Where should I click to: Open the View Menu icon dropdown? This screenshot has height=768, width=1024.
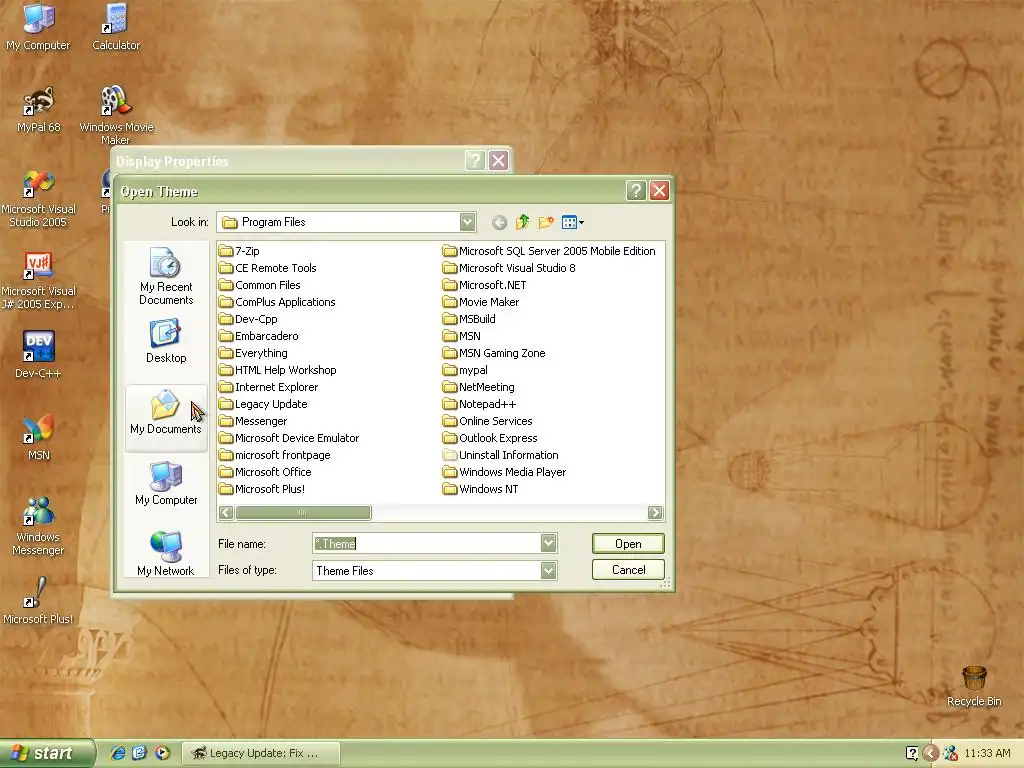(x=573, y=223)
